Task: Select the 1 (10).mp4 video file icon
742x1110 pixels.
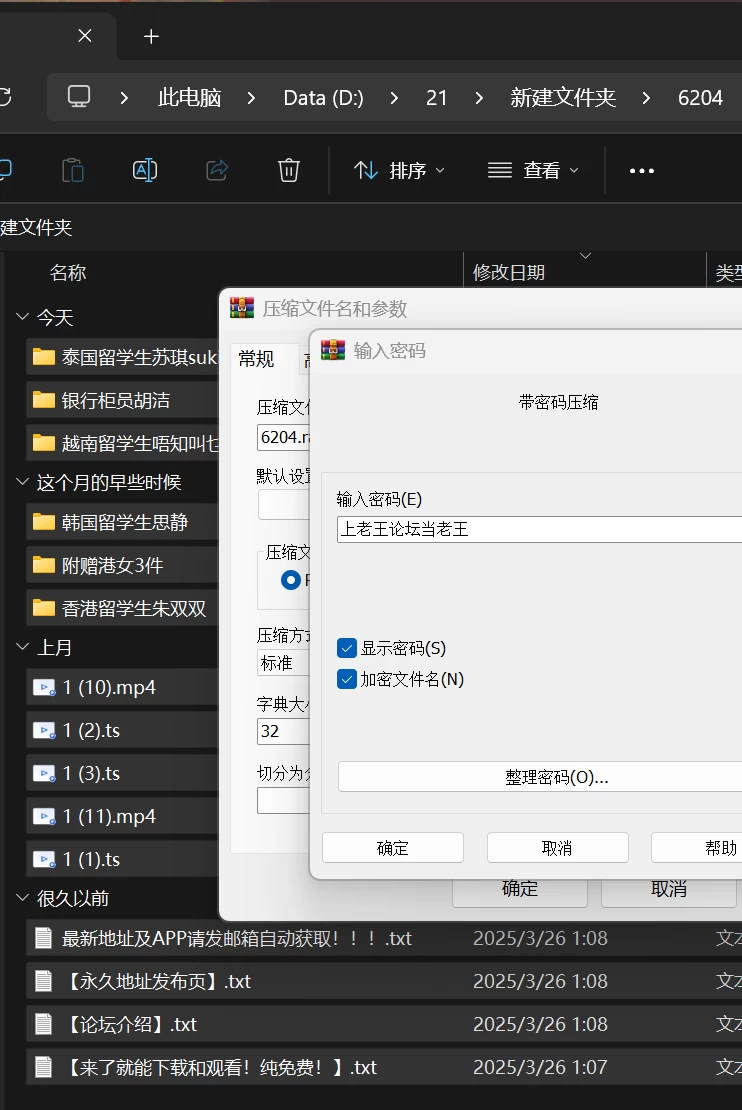Action: tap(44, 687)
